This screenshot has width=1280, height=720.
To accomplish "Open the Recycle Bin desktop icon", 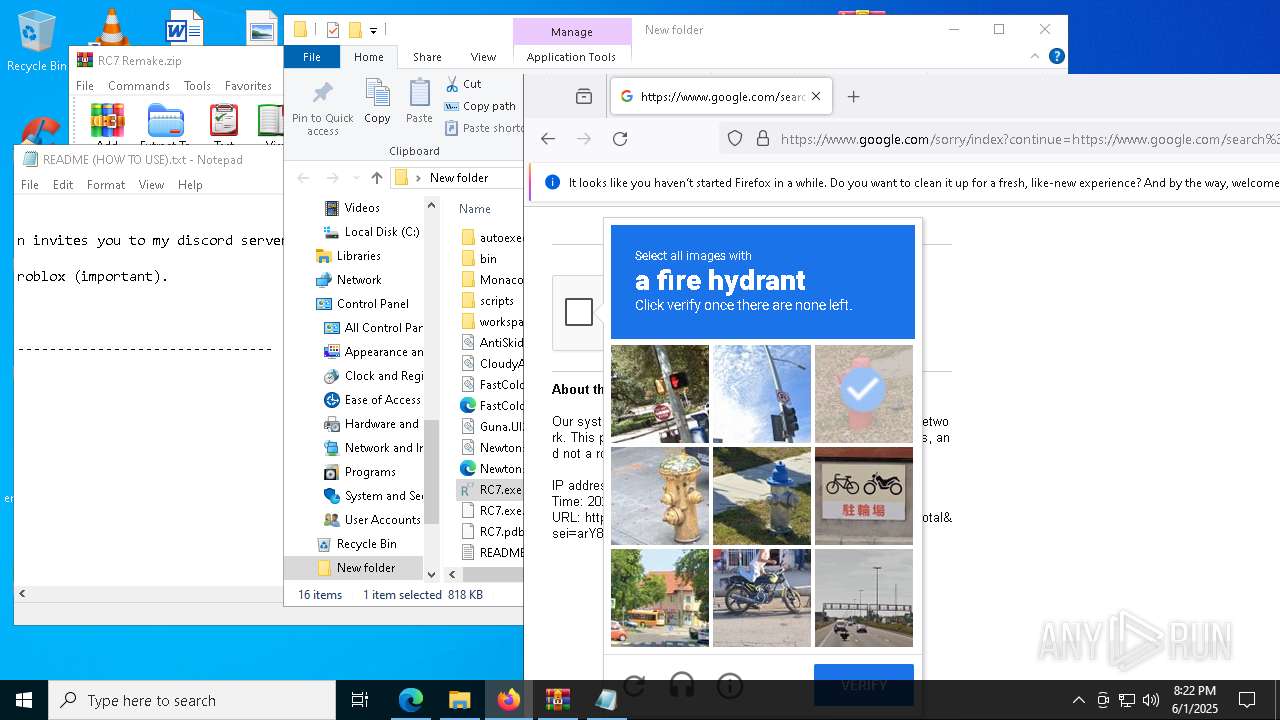I will [36, 40].
